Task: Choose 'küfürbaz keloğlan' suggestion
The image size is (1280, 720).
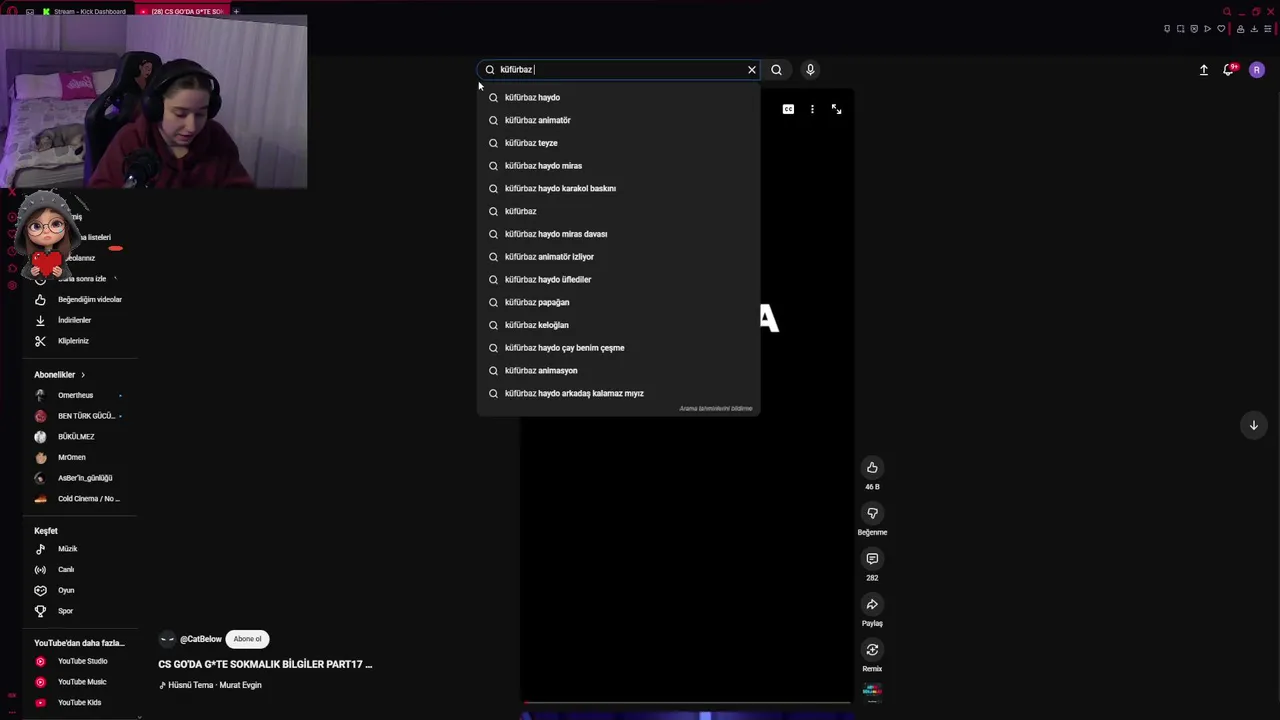Action: coord(618,325)
